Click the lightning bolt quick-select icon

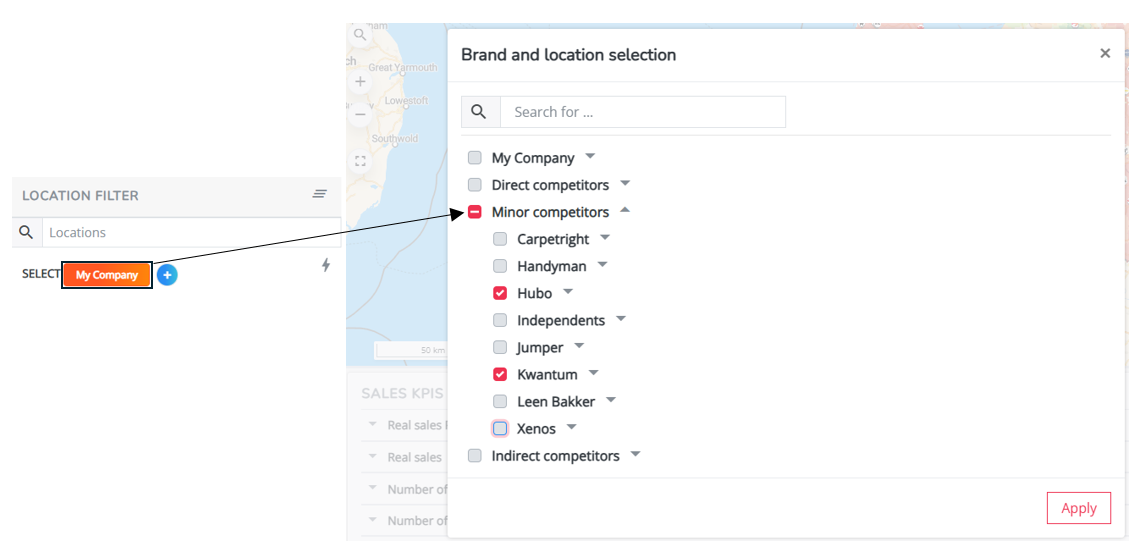pyautogui.click(x=326, y=265)
